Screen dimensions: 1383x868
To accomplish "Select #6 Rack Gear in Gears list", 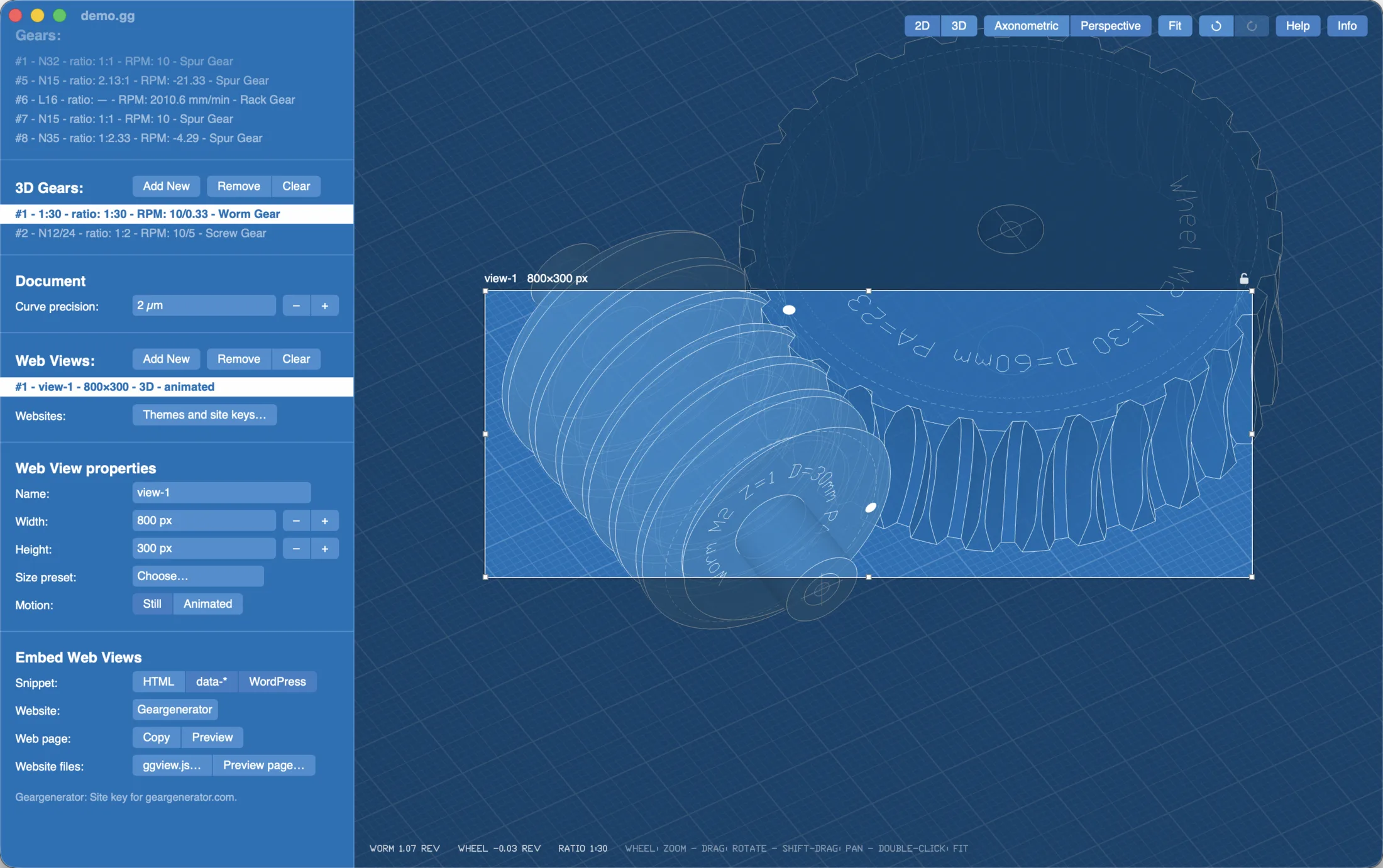I will point(177,99).
